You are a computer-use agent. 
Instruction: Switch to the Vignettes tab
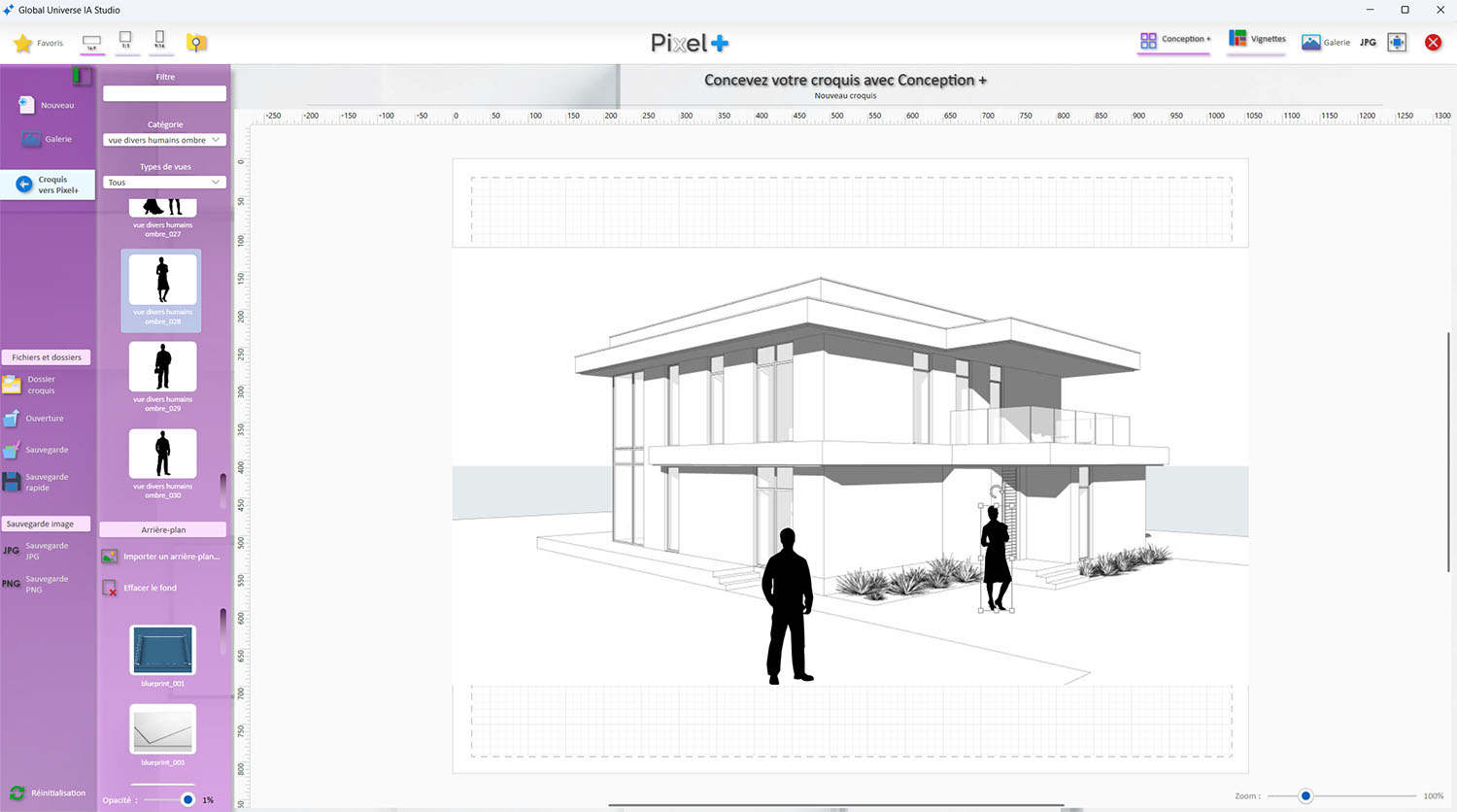tap(1257, 40)
